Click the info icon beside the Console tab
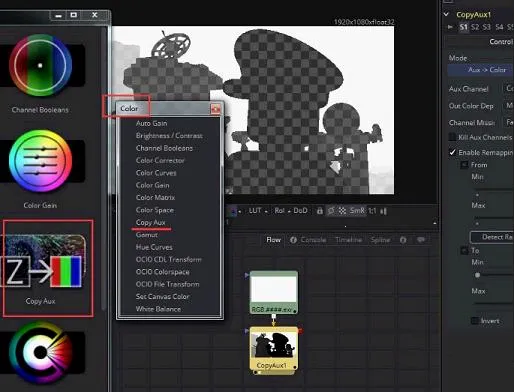This screenshot has width=514, height=392. coord(293,240)
